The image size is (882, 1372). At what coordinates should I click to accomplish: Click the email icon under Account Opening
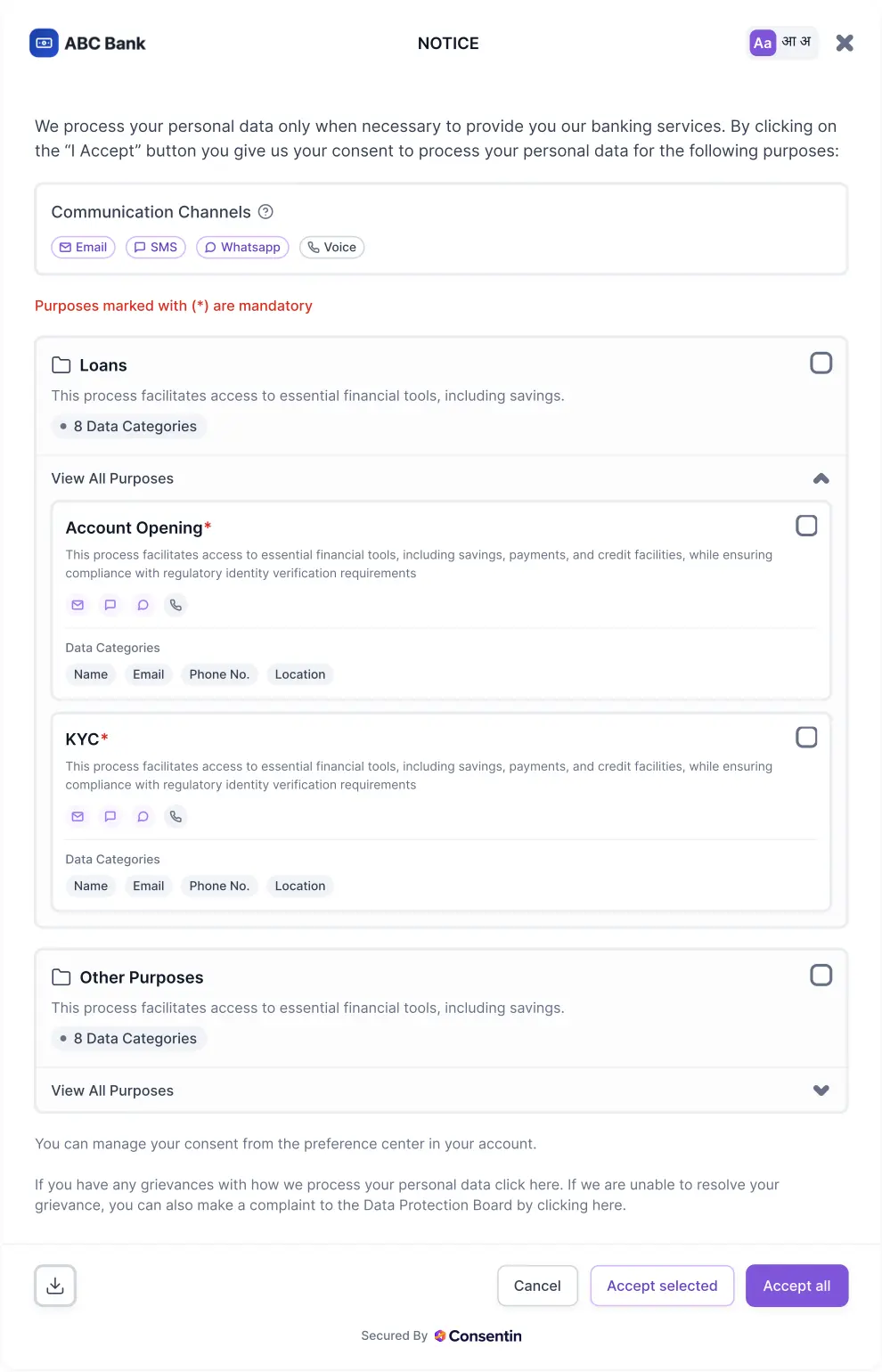[78, 605]
